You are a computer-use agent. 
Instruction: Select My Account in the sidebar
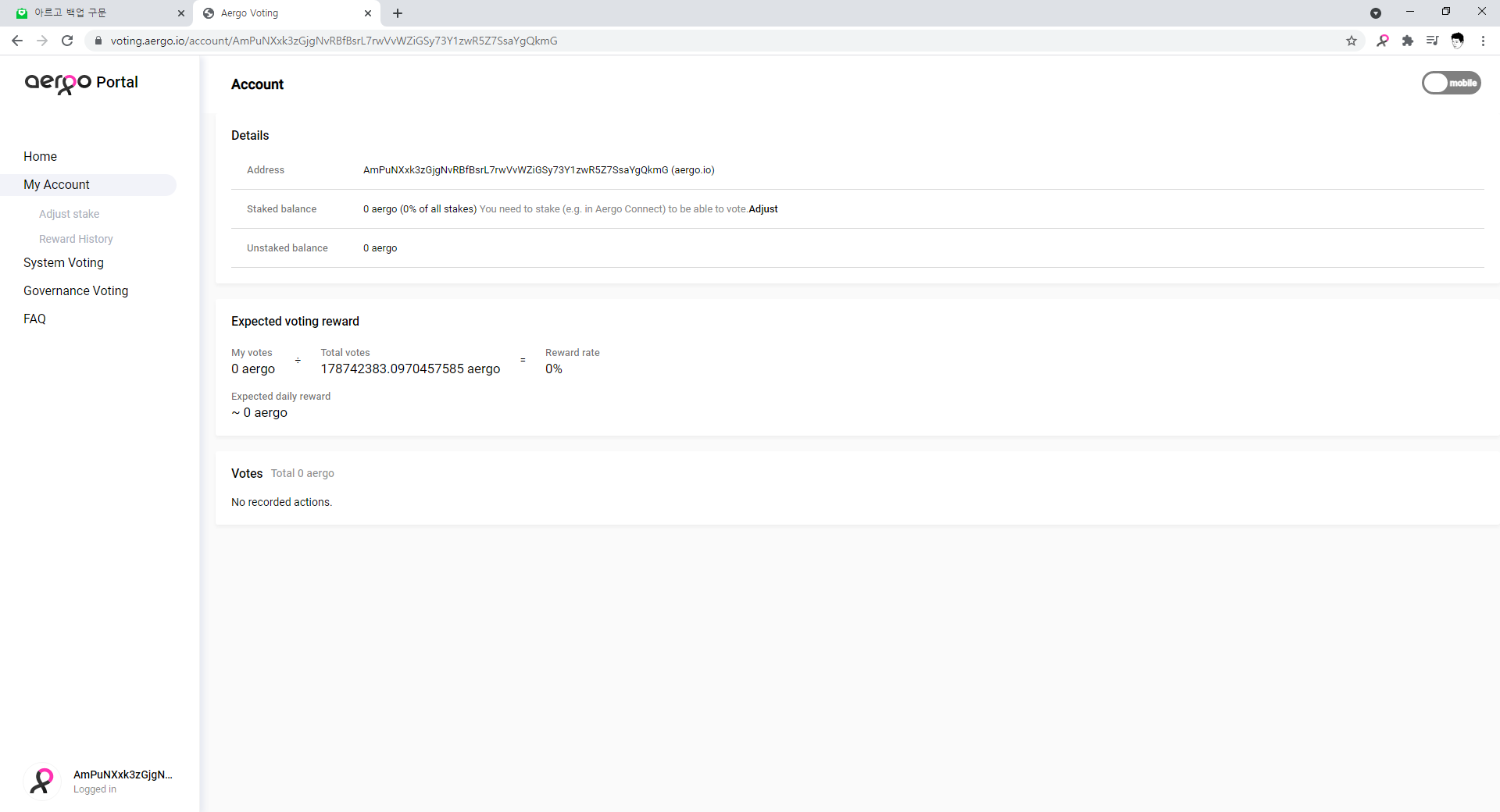[88, 185]
